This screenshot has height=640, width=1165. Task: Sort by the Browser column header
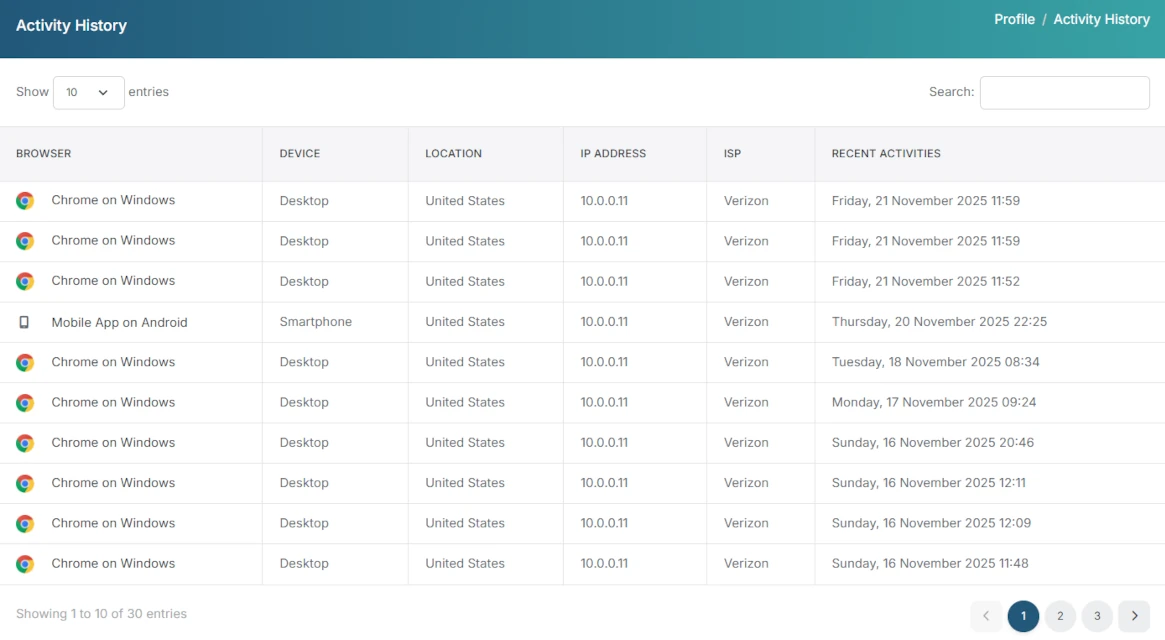coord(44,154)
